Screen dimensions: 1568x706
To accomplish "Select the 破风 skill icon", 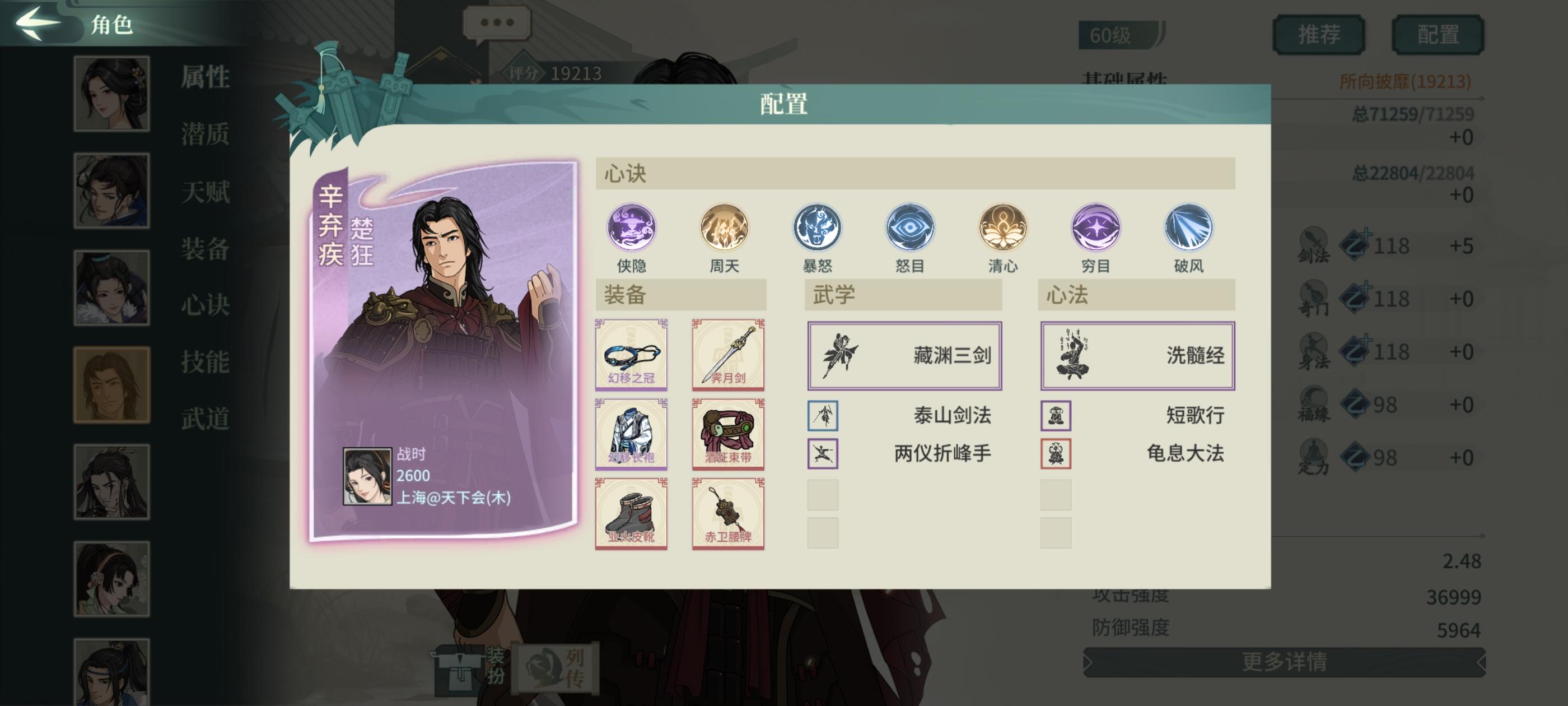I will (x=1188, y=228).
